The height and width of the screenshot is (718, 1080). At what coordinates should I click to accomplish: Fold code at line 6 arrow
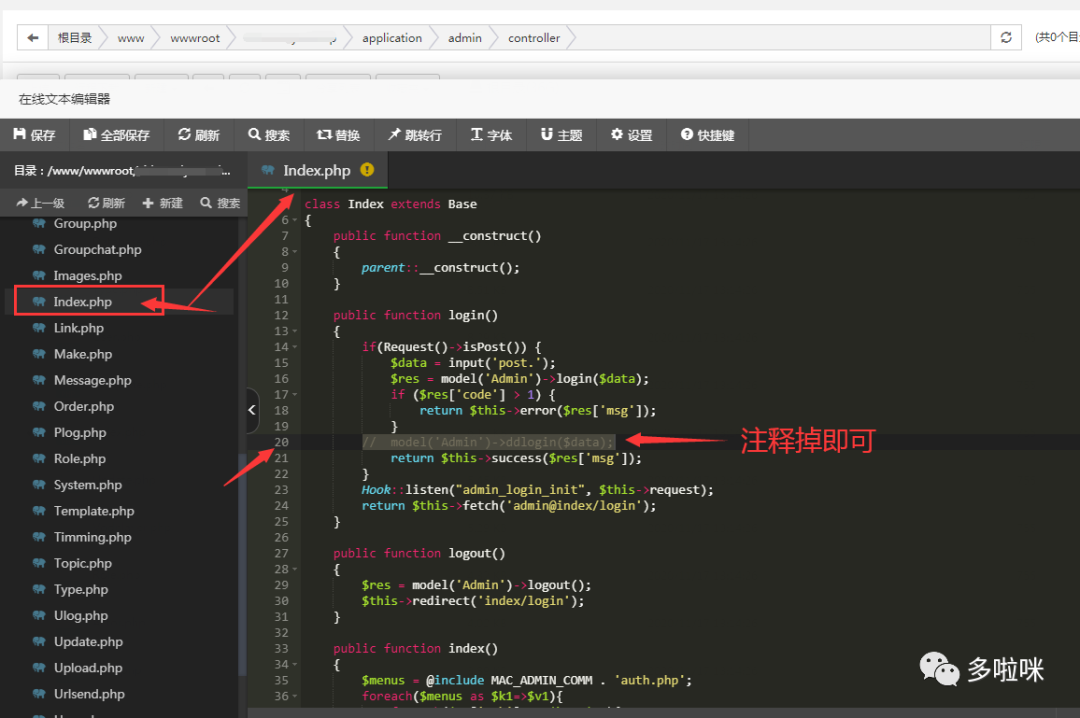(295, 220)
